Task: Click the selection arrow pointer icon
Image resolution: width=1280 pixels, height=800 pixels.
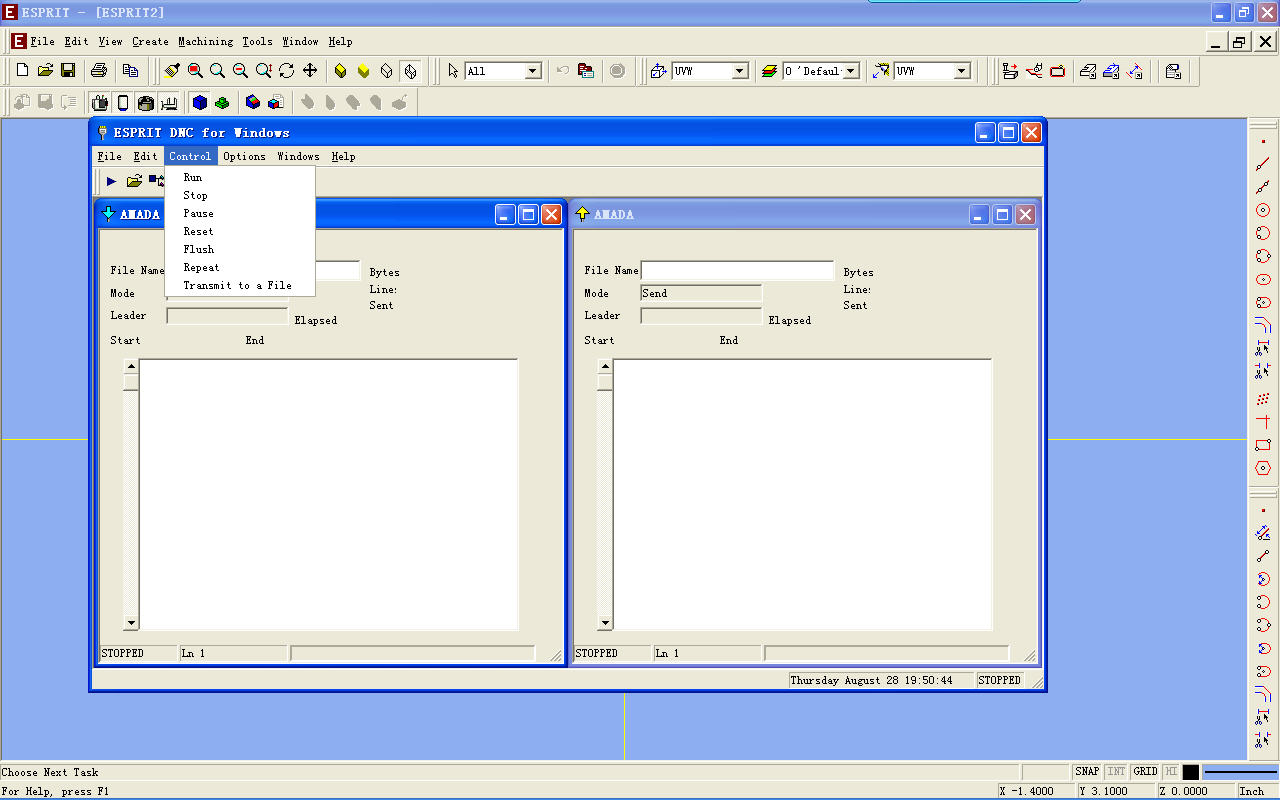Action: pyautogui.click(x=453, y=70)
